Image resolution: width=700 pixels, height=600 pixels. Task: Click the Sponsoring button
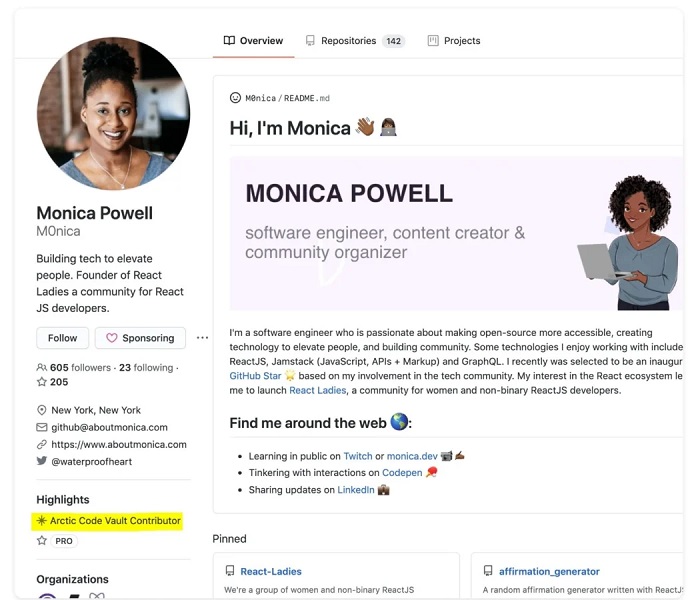140,338
